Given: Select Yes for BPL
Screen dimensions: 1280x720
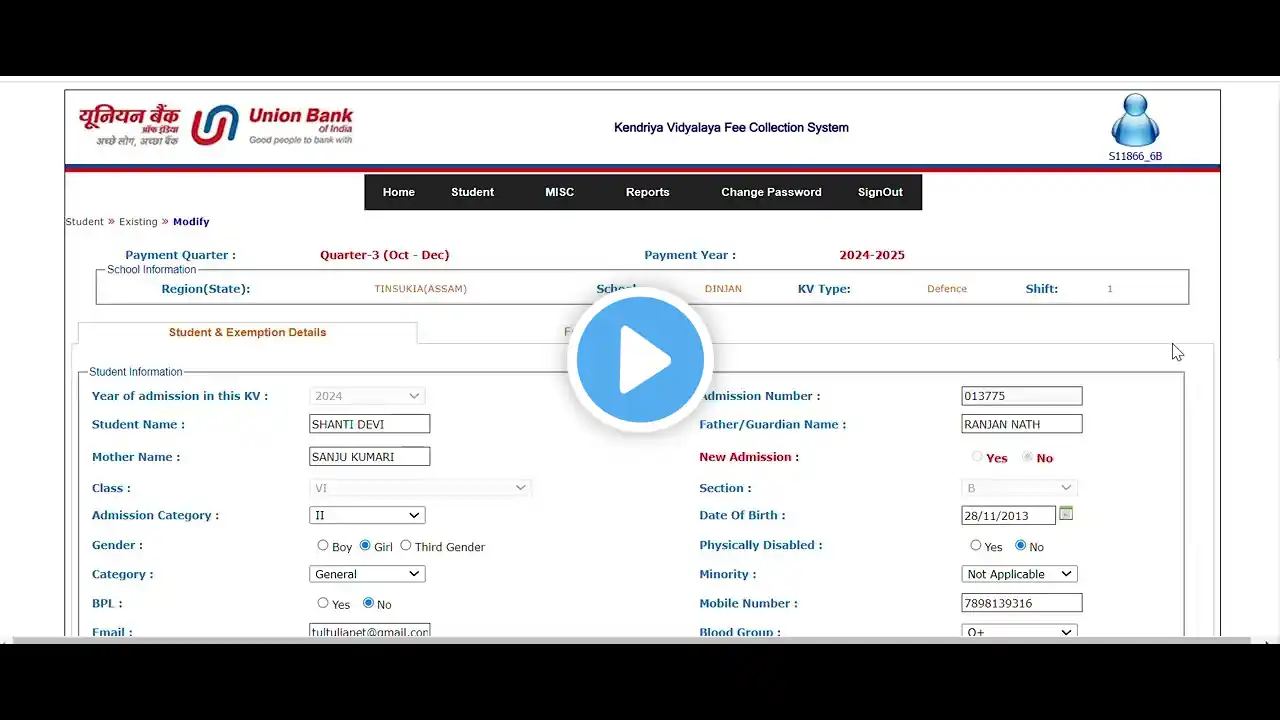Looking at the screenshot, I should click(x=323, y=603).
